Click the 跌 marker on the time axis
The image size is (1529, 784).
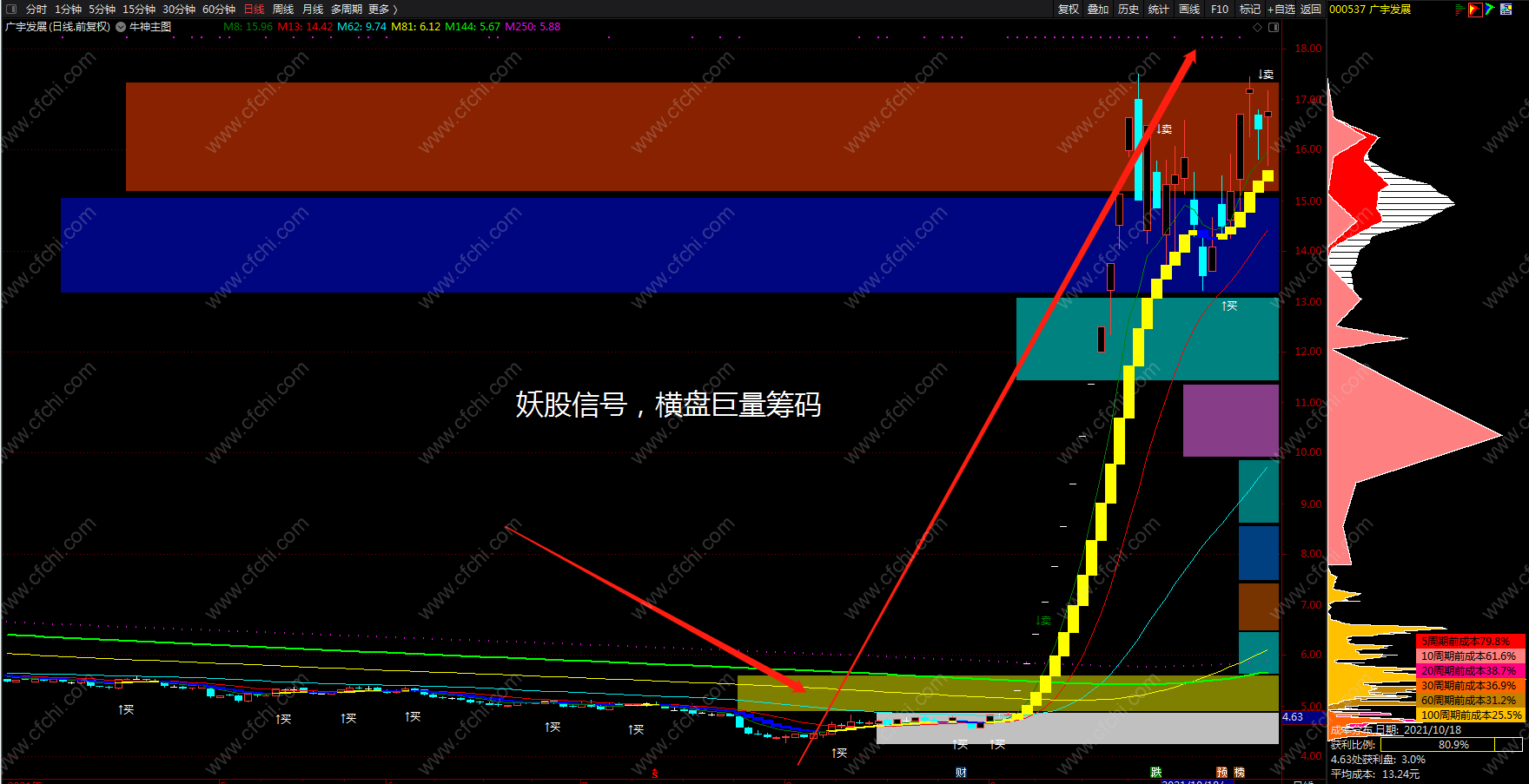coord(1156,773)
